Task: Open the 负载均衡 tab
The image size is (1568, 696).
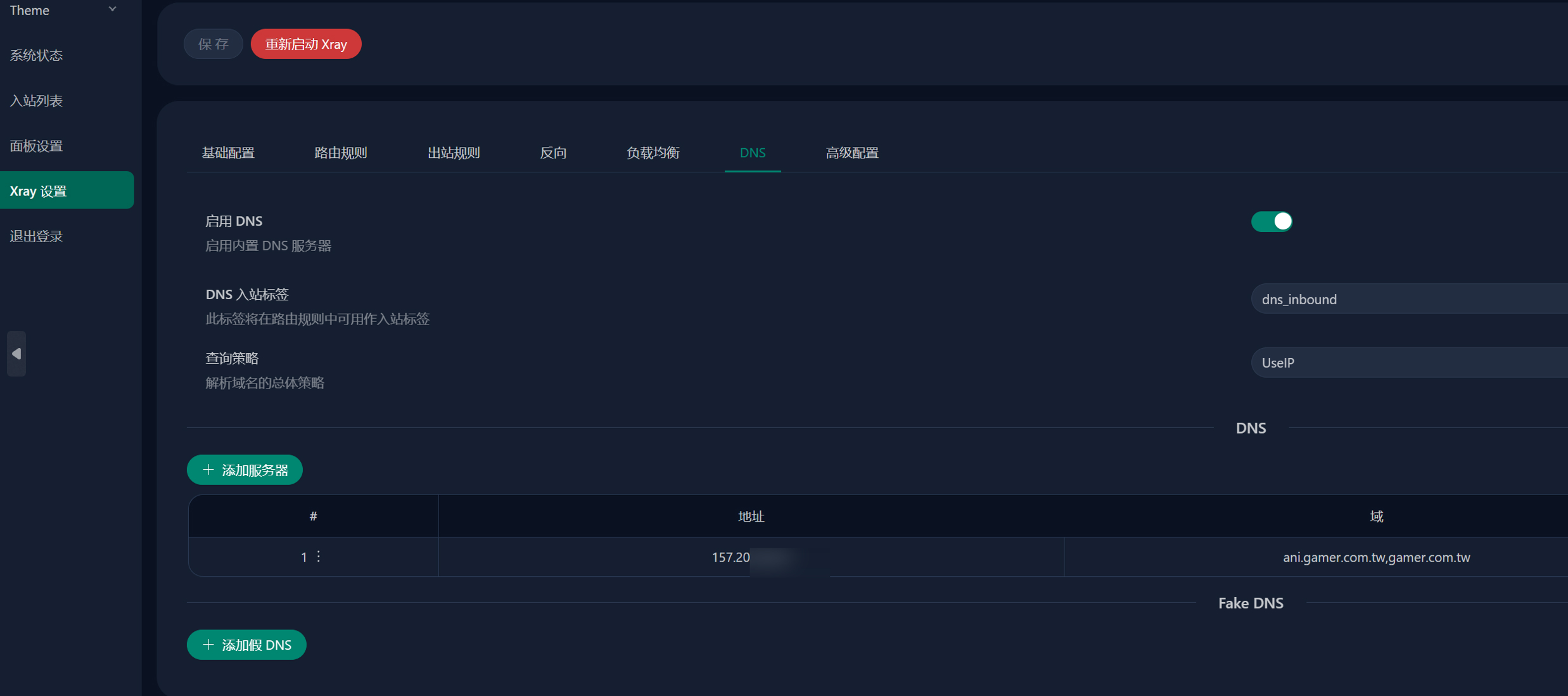Action: pyautogui.click(x=653, y=153)
